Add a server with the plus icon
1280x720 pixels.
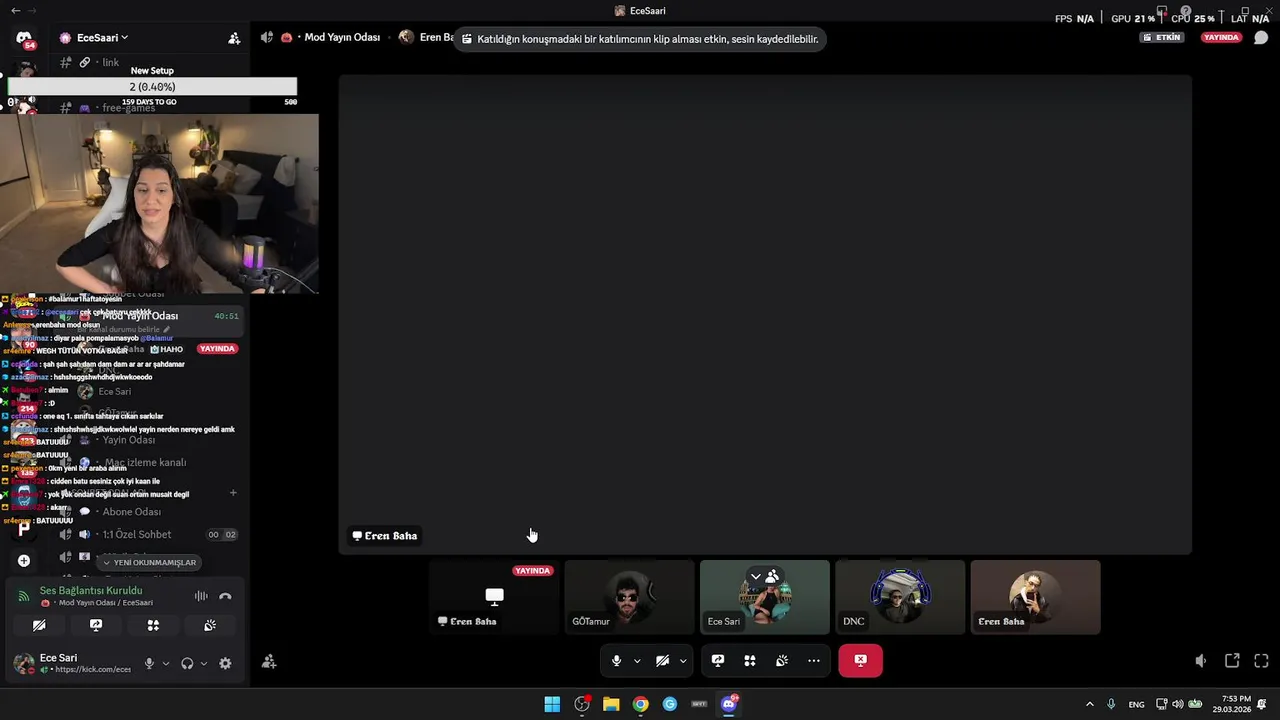pyautogui.click(x=24, y=561)
